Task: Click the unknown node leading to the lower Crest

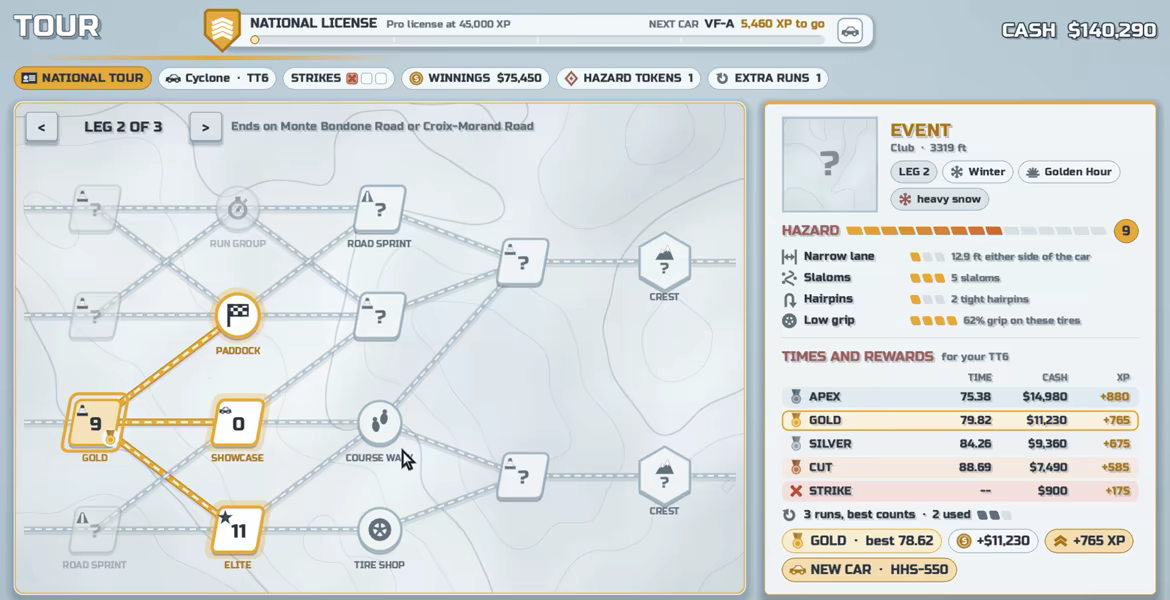Action: pos(522,476)
